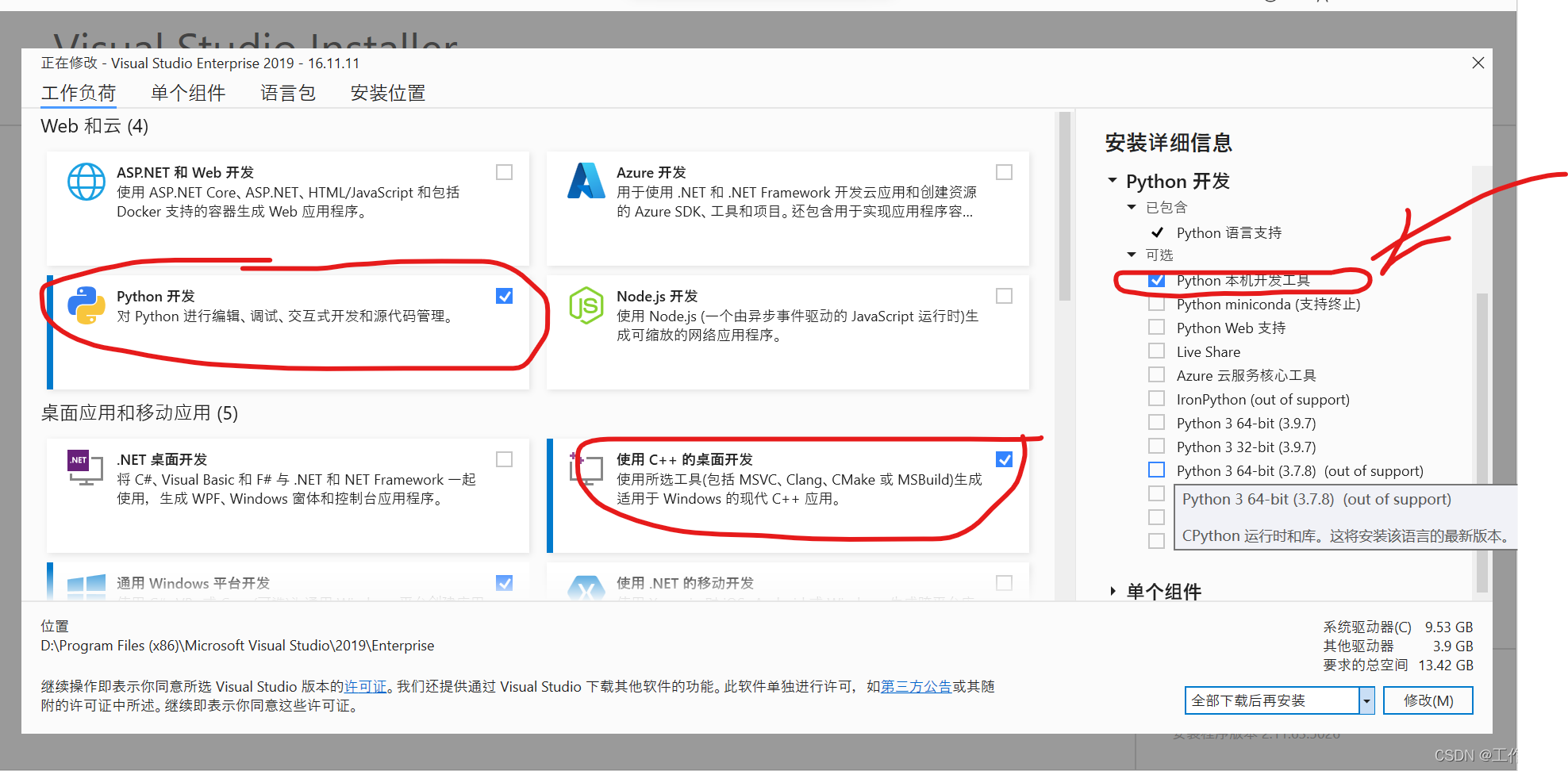Check Azure 云服务核心工具 option

[1157, 374]
